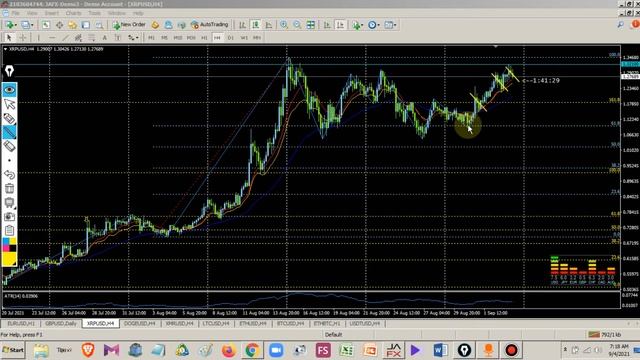Click the Epic Pen clear trash icon
The width and height of the screenshot is (640, 360).
tap(9, 189)
